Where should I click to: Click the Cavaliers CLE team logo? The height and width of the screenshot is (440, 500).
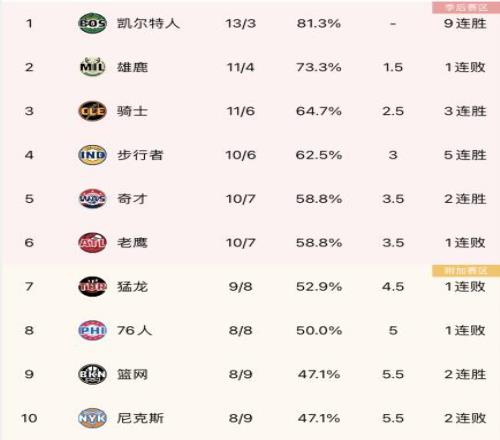point(92,111)
